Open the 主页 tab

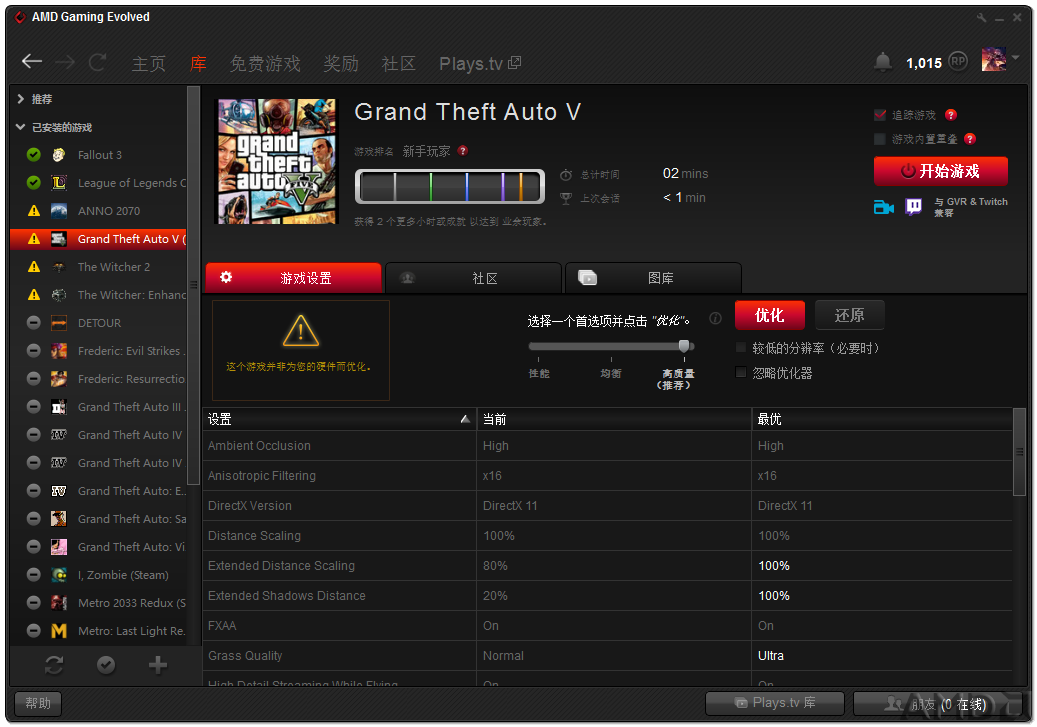click(149, 64)
